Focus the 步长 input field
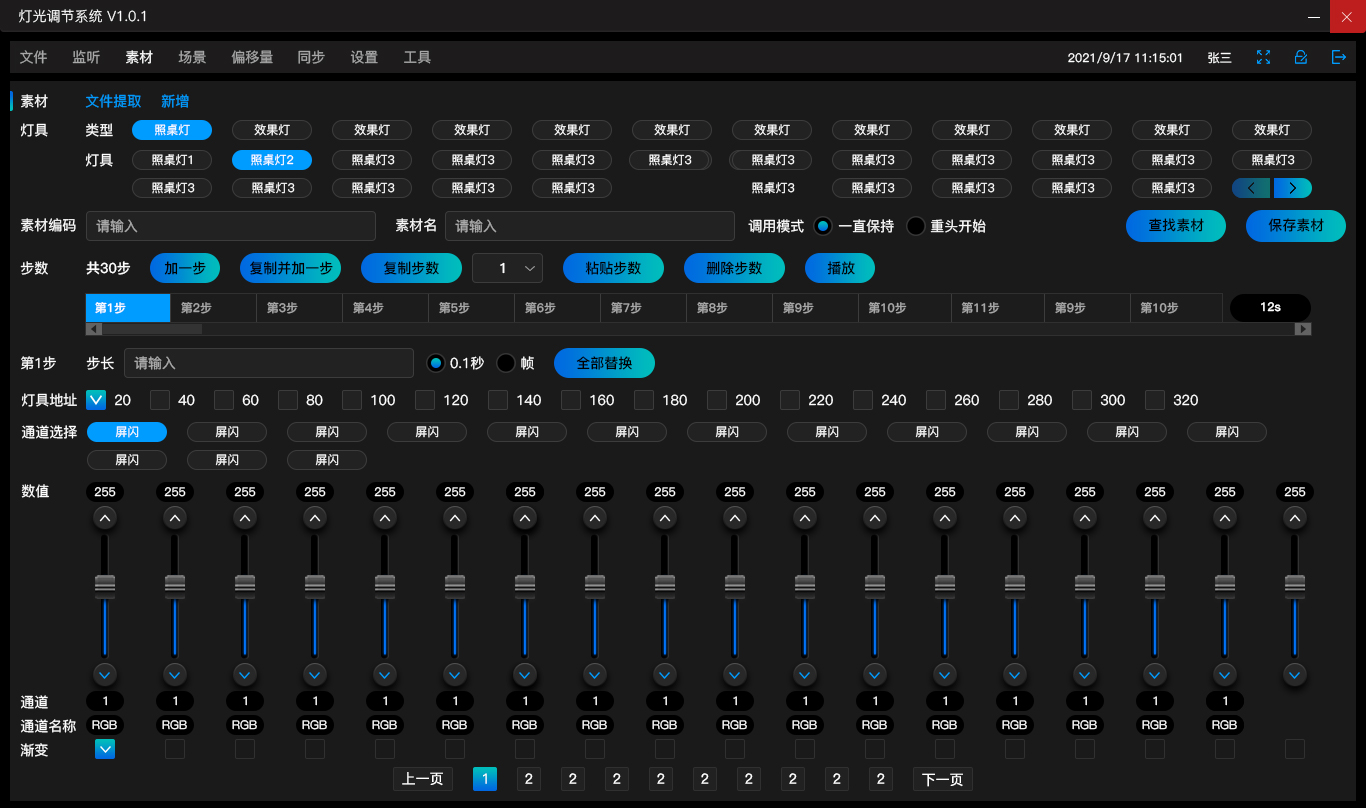Screen dimensions: 1366x808 pyautogui.click(x=269, y=363)
